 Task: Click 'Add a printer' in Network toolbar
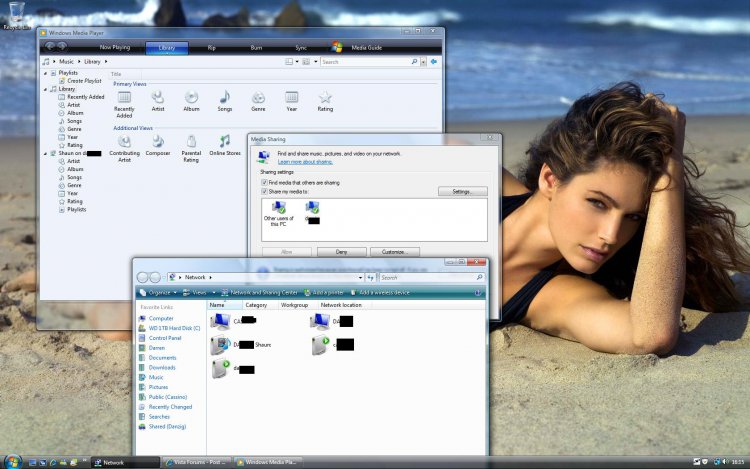tap(324, 293)
